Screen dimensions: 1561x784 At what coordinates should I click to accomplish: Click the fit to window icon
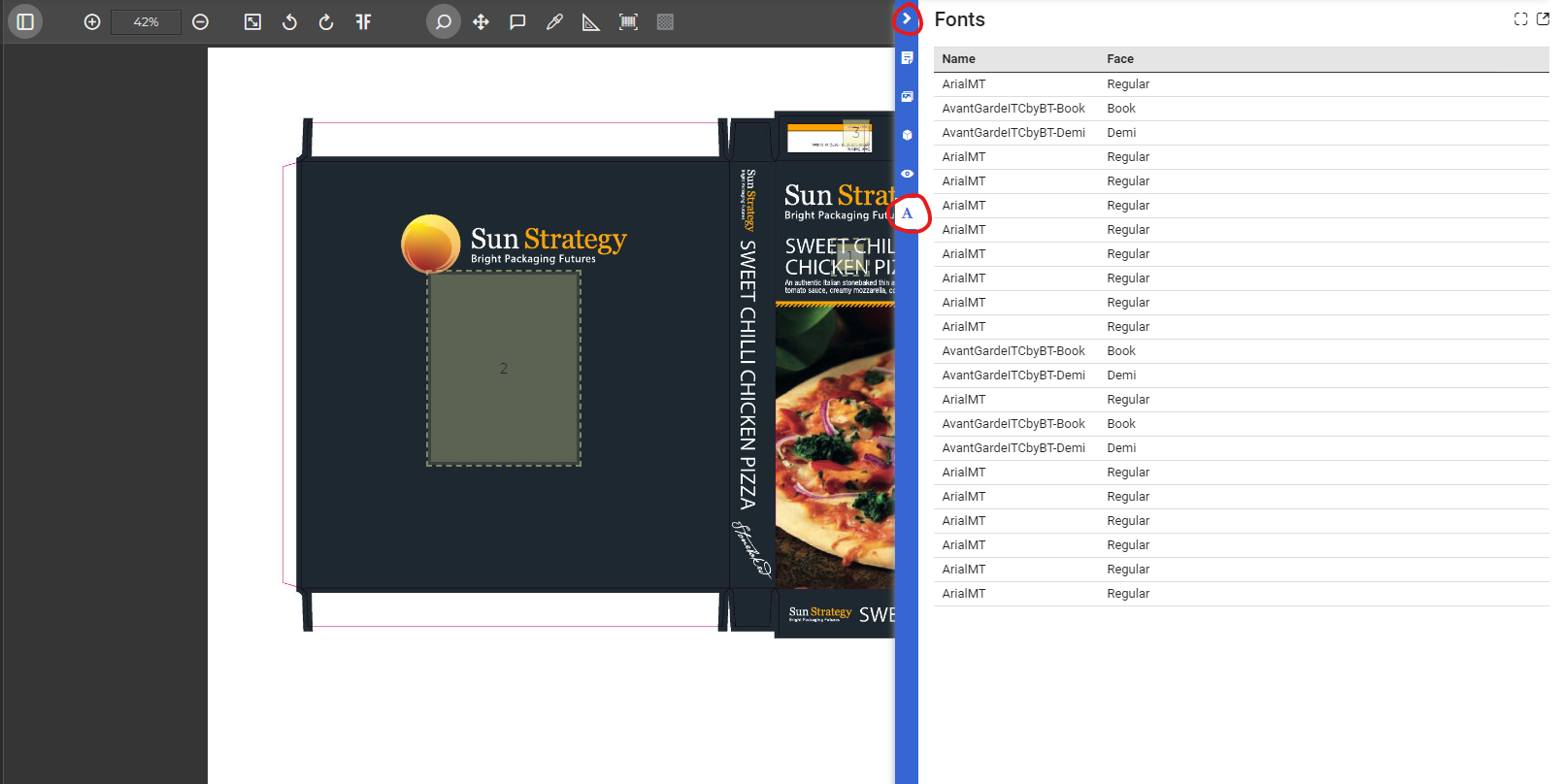point(252,21)
